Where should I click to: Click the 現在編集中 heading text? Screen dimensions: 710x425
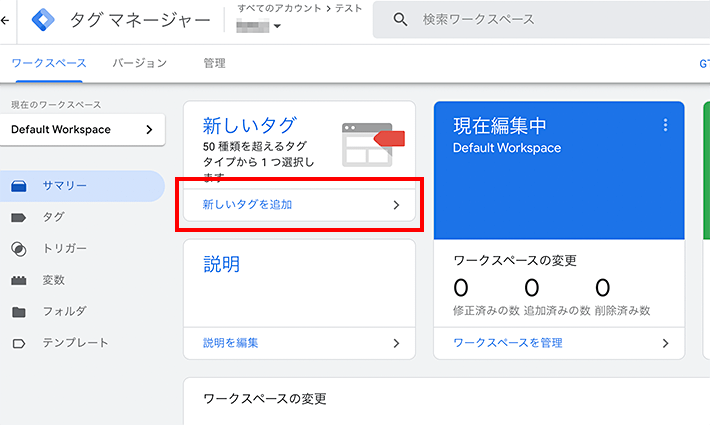[500, 126]
